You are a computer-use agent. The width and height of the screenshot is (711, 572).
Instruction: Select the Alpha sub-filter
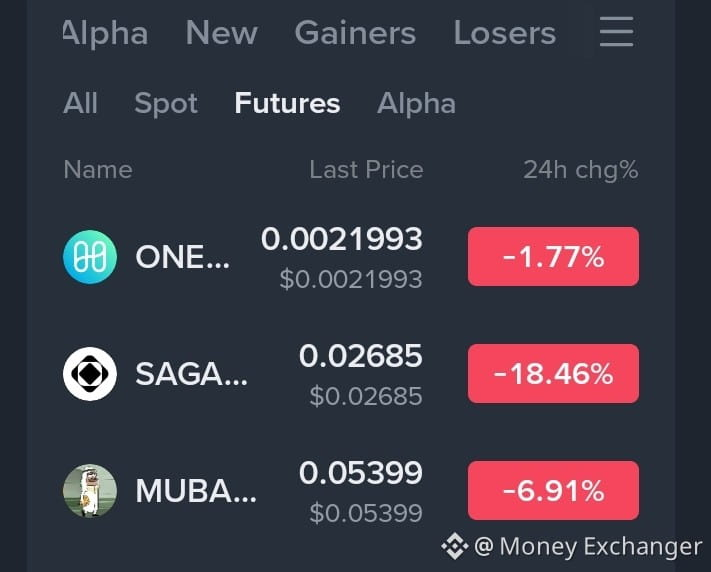coord(416,104)
